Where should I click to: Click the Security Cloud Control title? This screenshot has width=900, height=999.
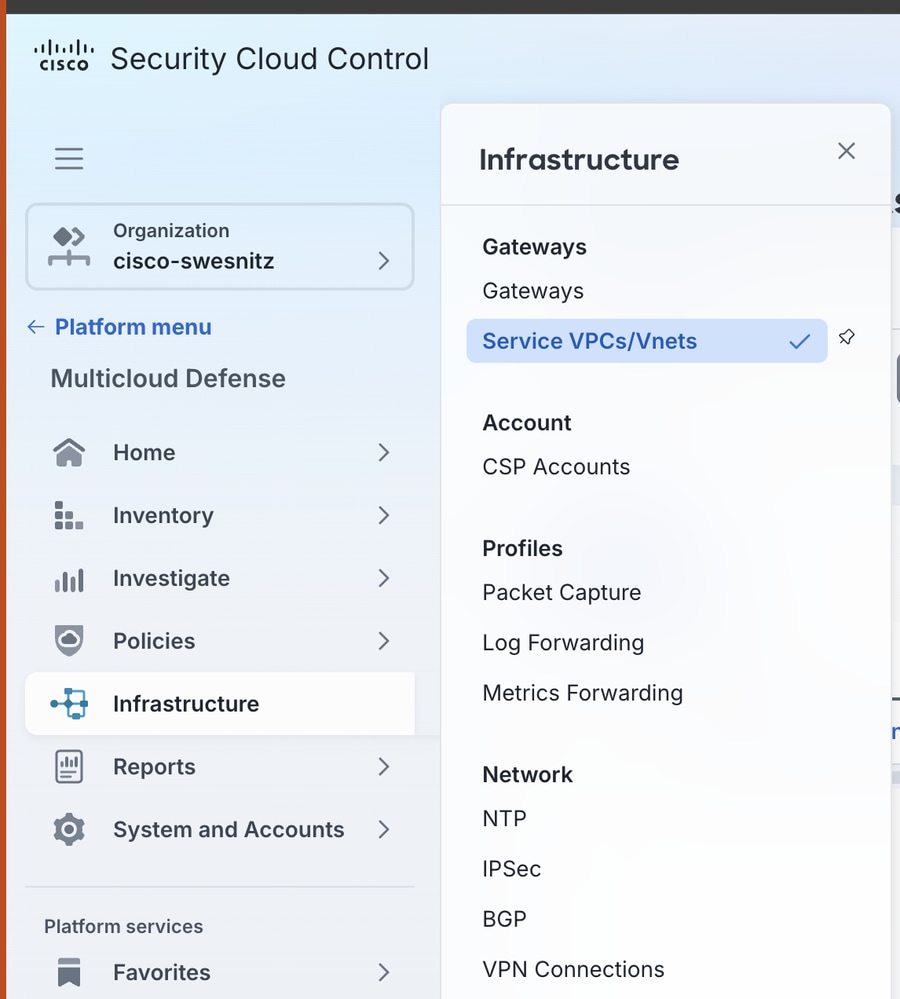(x=269, y=59)
